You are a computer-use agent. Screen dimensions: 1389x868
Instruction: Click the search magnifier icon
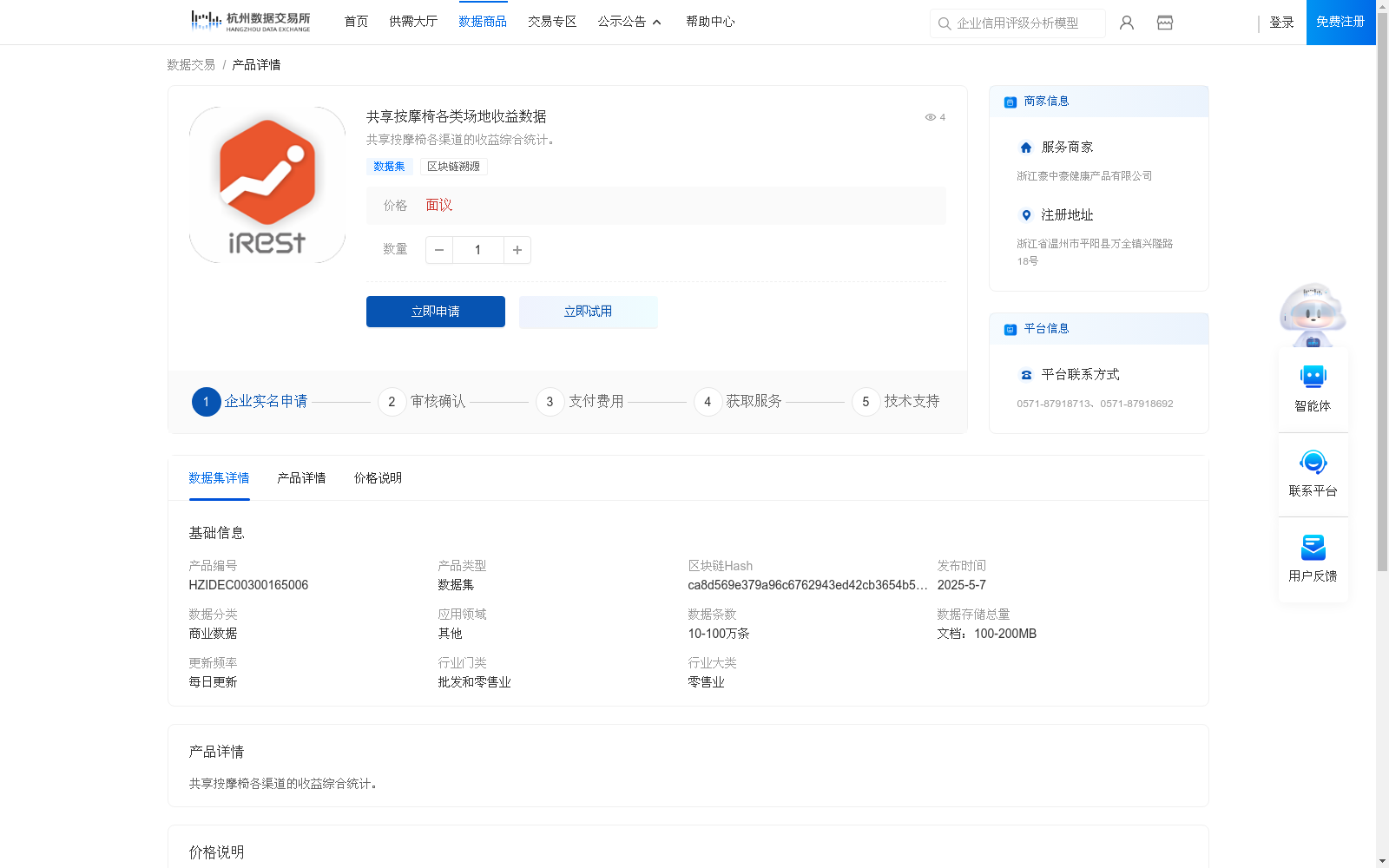tap(945, 23)
